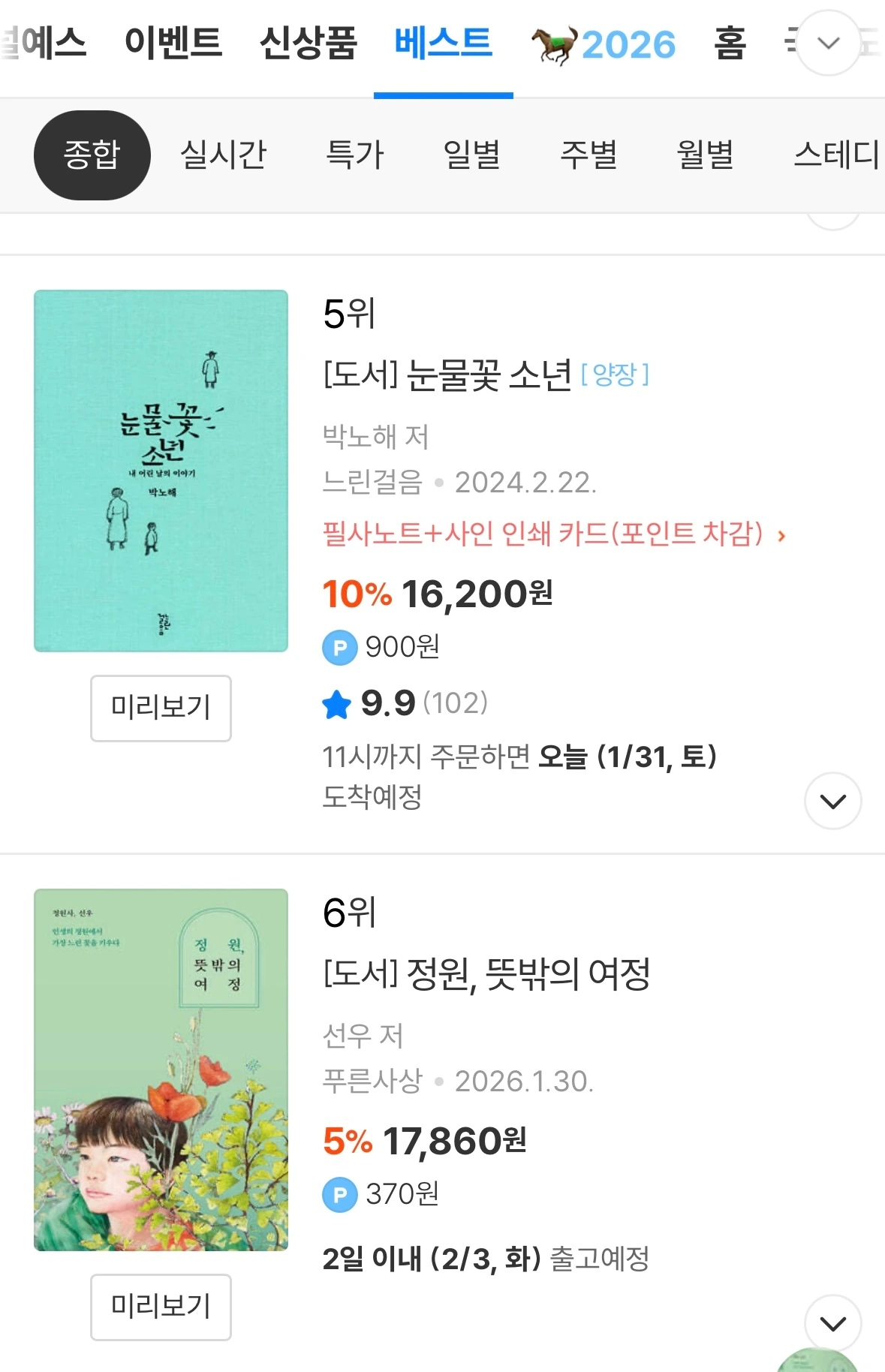
Task: Open the 정원, 뜻밖의 여정 cover thumbnail
Action: pos(161,1070)
